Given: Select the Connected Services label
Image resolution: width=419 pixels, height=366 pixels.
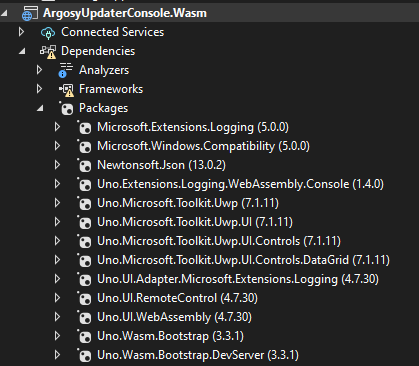Looking at the screenshot, I should pos(113,32).
